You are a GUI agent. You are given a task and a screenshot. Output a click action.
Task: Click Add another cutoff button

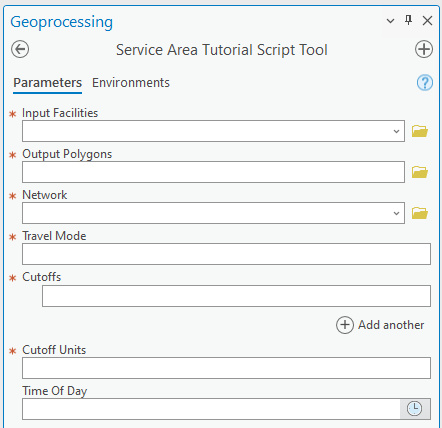tap(380, 325)
